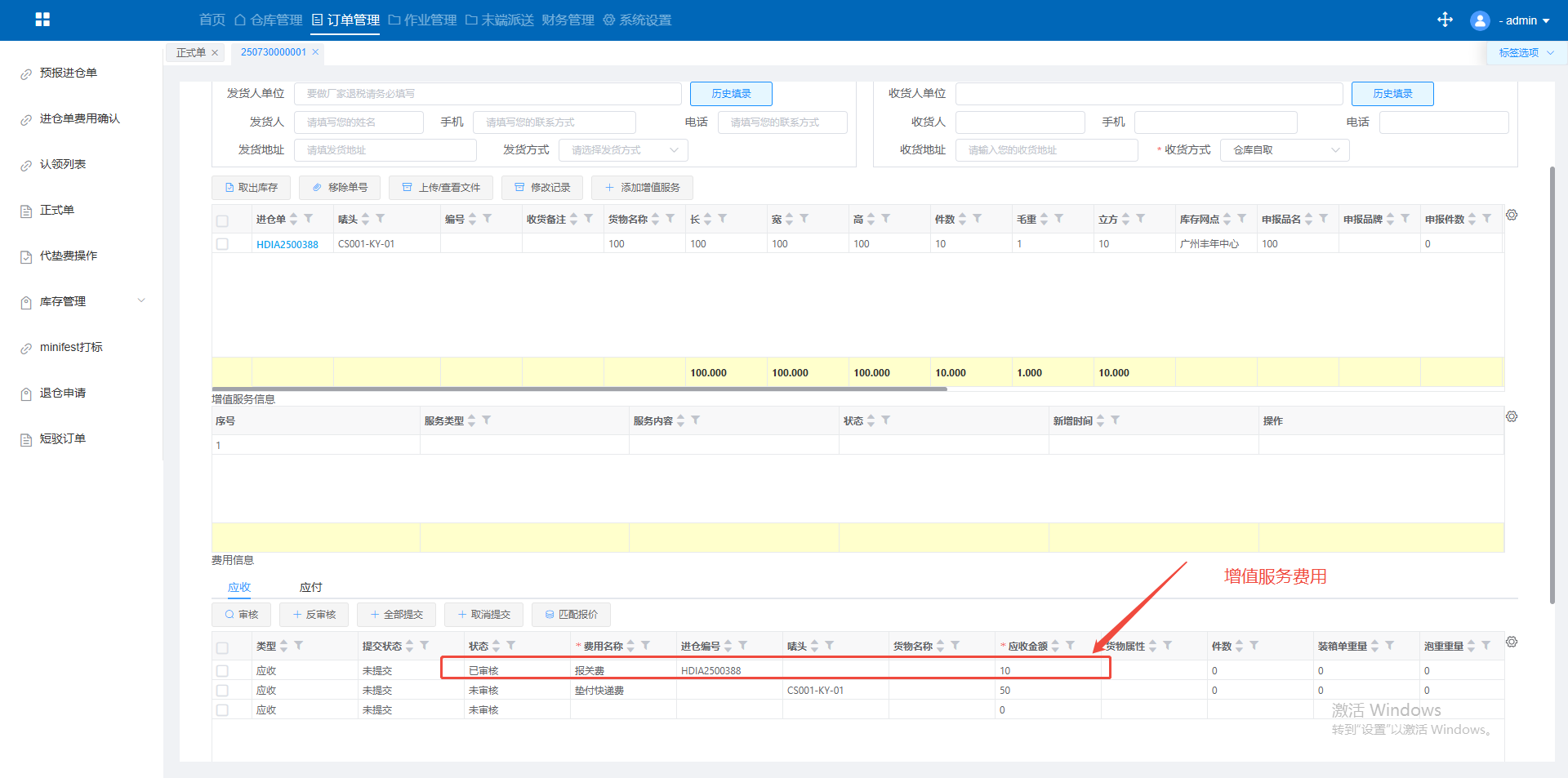Switch to the 应付 tab
The width and height of the screenshot is (1568, 778).
[x=310, y=587]
